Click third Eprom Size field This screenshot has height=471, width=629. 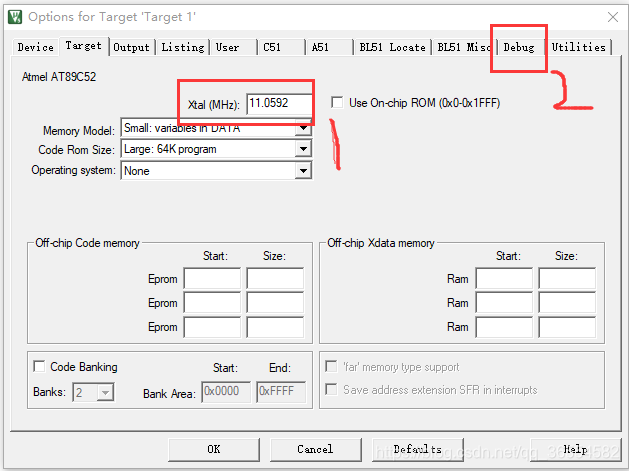pyautogui.click(x=275, y=327)
